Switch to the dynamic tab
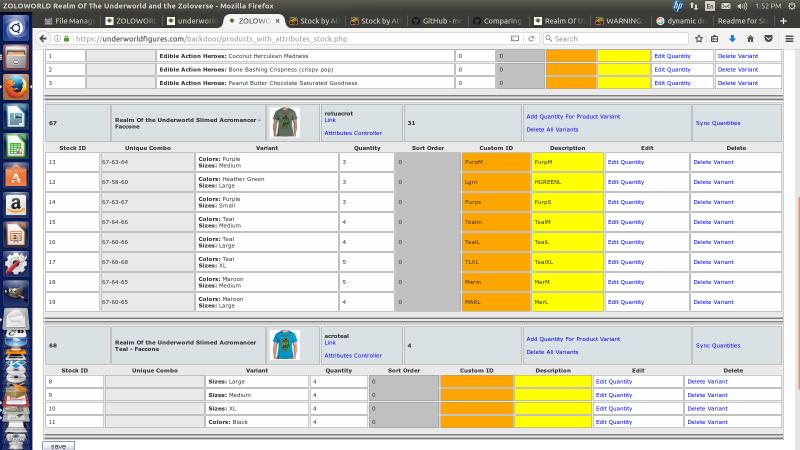This screenshot has width=800, height=450. [x=681, y=21]
